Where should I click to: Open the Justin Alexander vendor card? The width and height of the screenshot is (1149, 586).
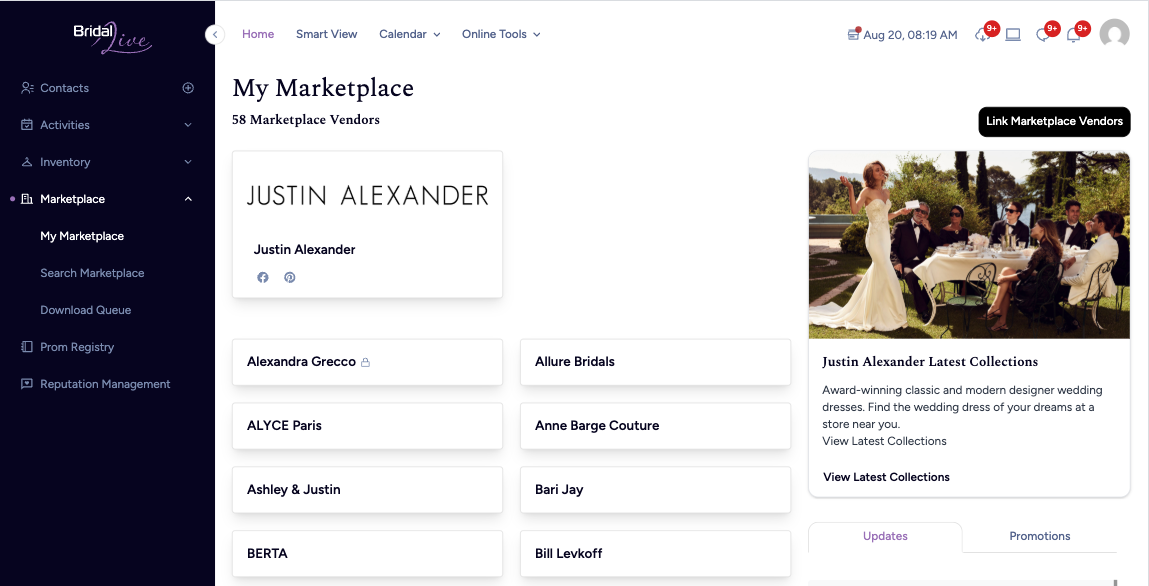367,224
